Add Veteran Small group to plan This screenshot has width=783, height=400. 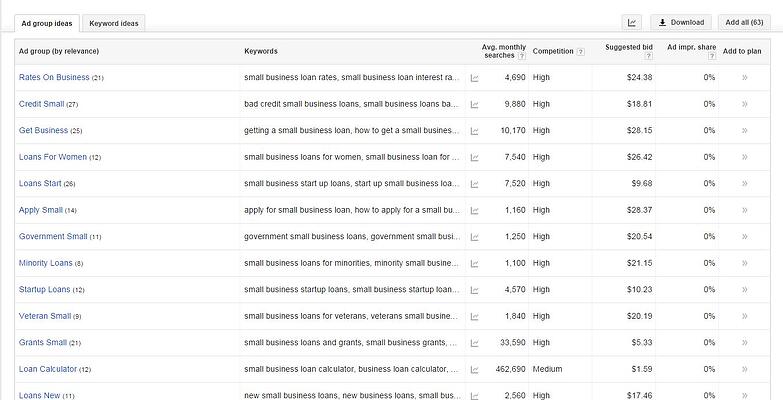tap(745, 316)
